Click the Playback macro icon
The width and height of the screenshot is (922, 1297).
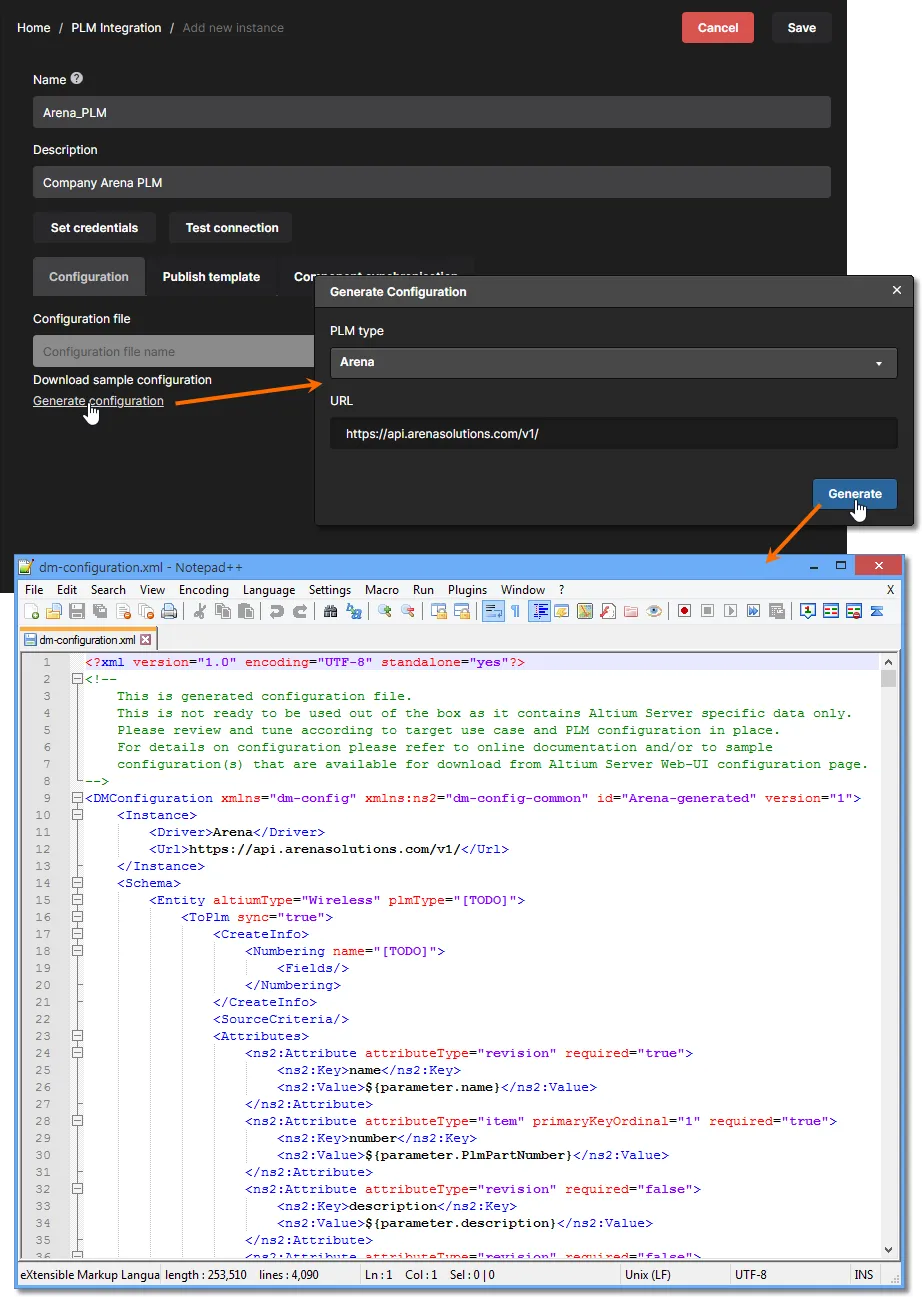pos(731,611)
